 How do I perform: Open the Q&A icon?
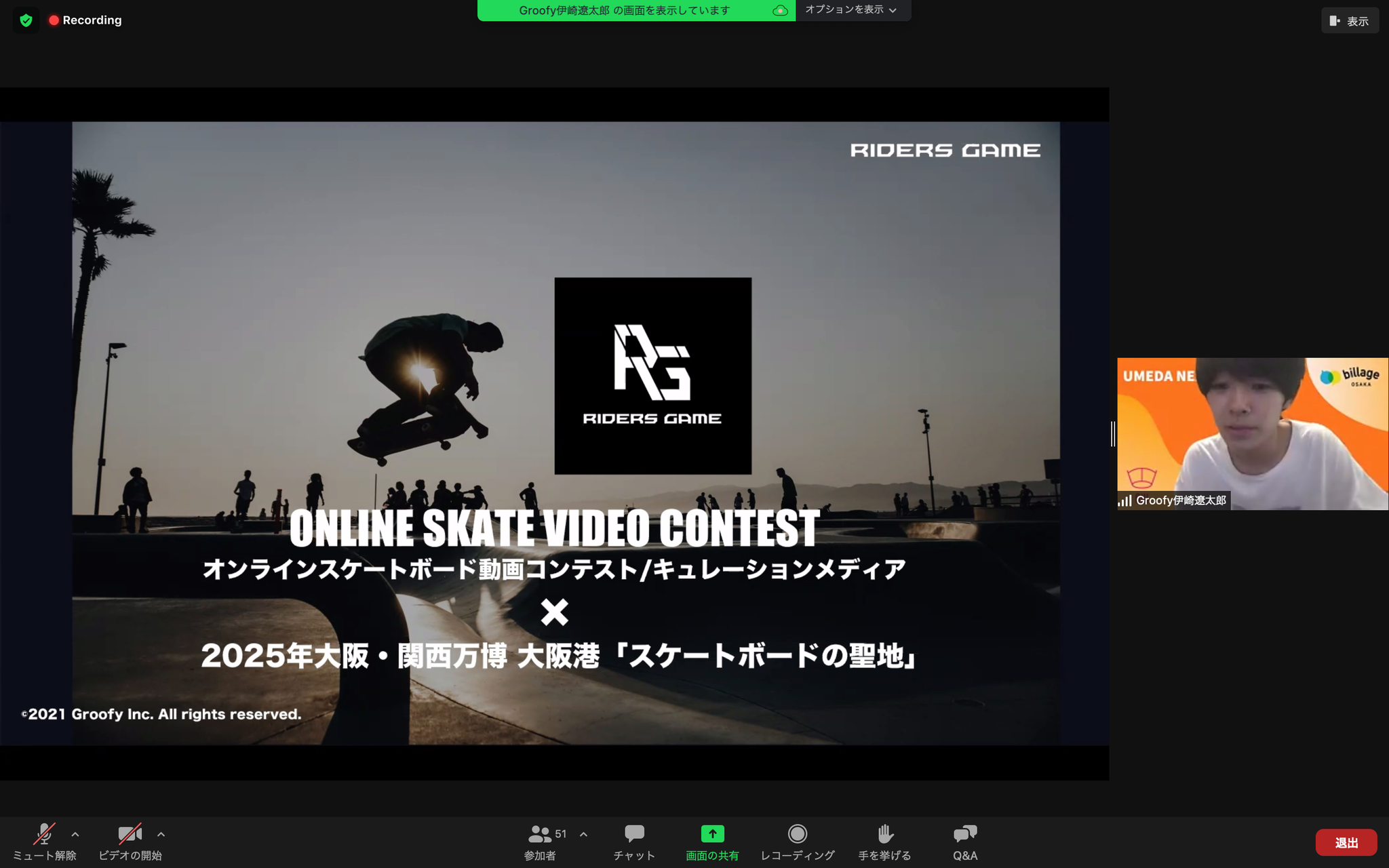click(964, 834)
